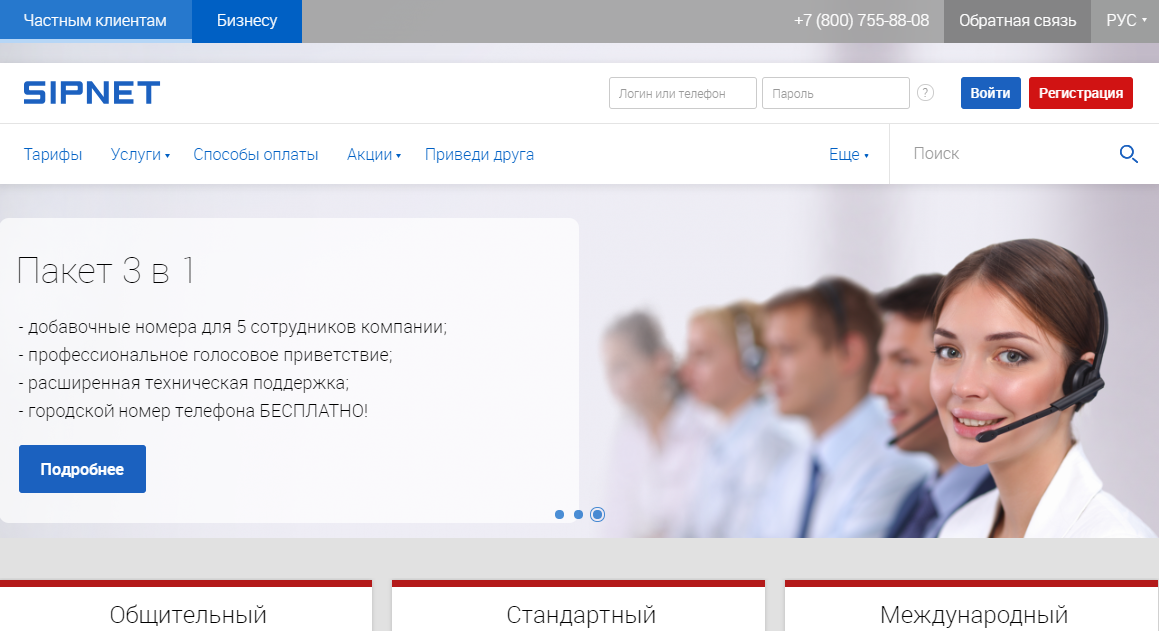
Task: Follow the Приведи друга link
Action: point(479,154)
